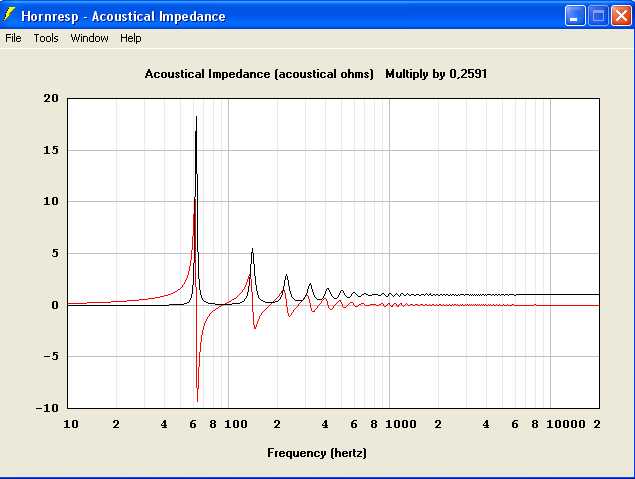This screenshot has height=479, width=635.
Task: Click the third black peak above 200 Hz
Action: click(286, 276)
